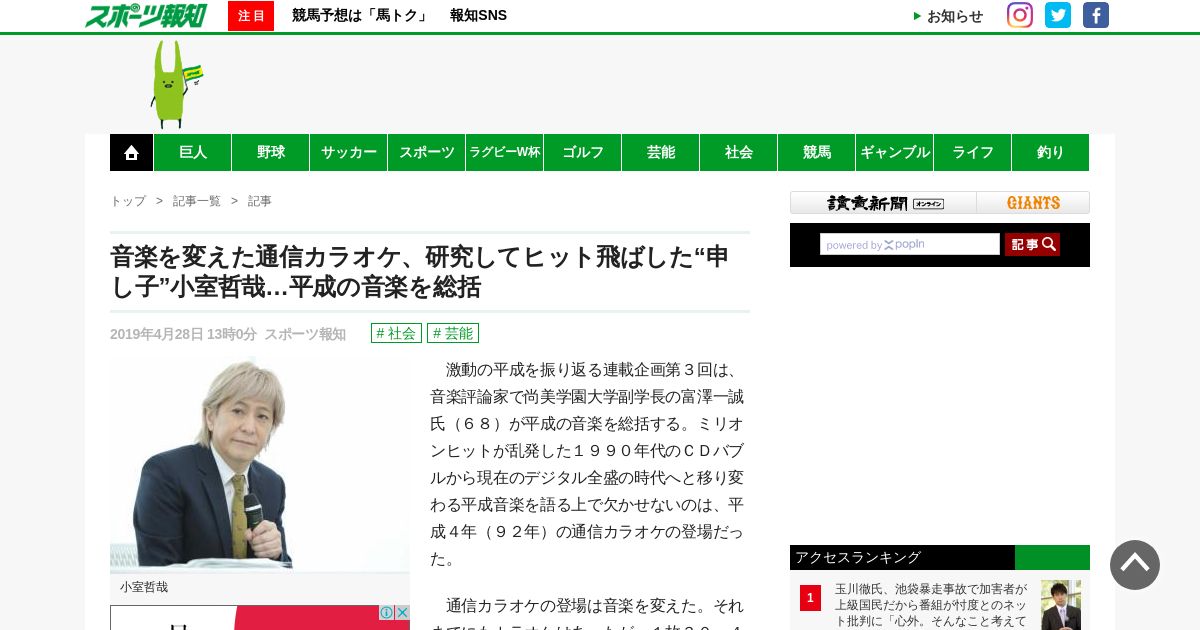Click the # 芸能 tag
Screen dimensions: 1200x630
tap(453, 333)
